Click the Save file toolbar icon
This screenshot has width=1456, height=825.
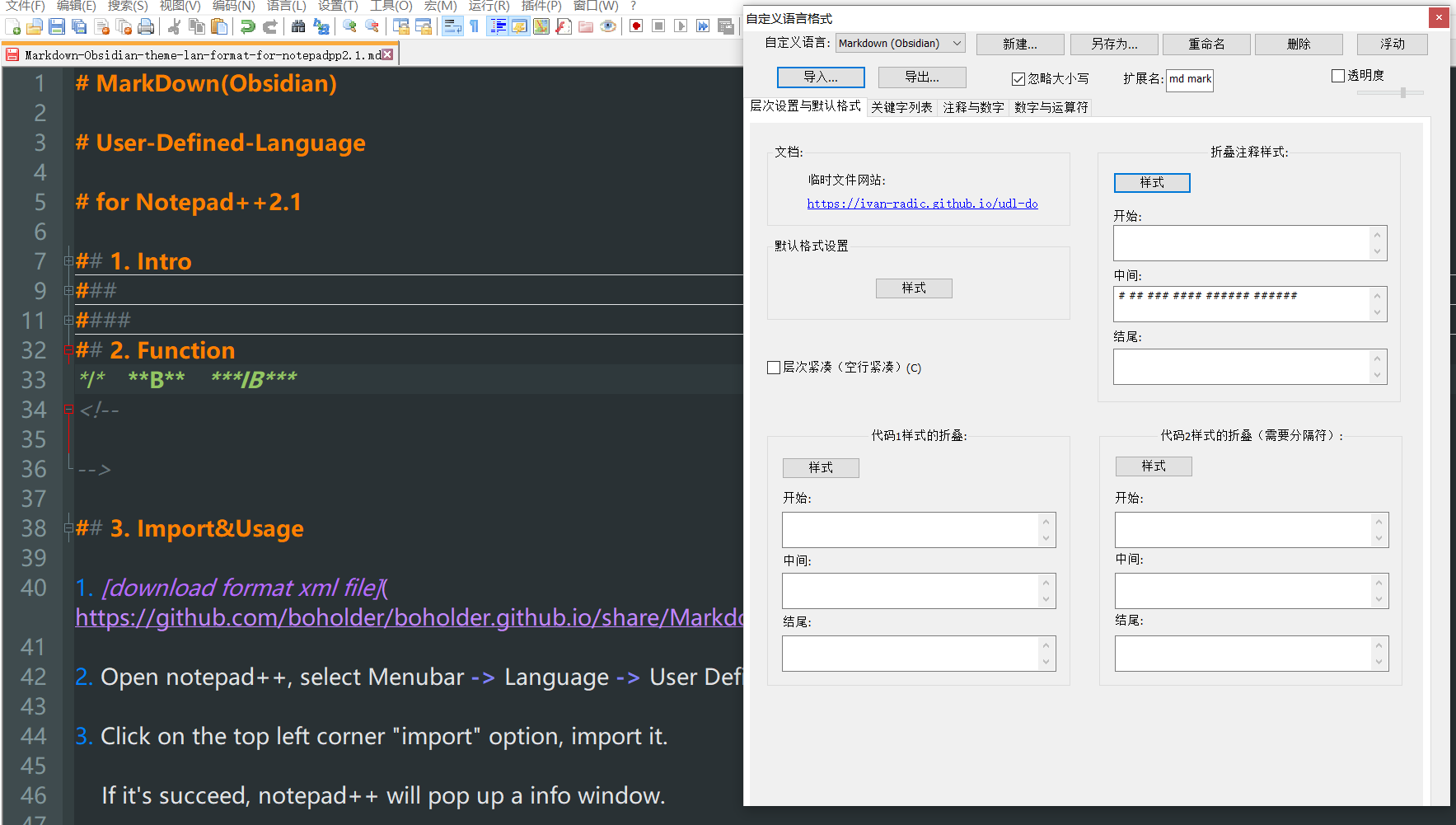click(57, 26)
